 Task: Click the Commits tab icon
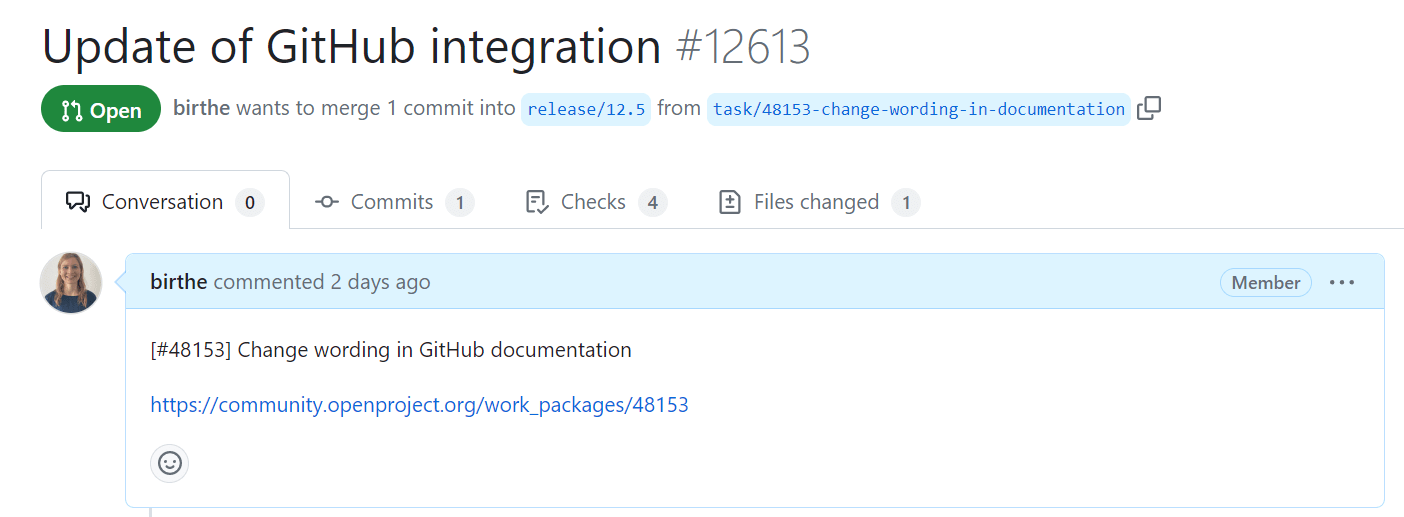coord(326,202)
